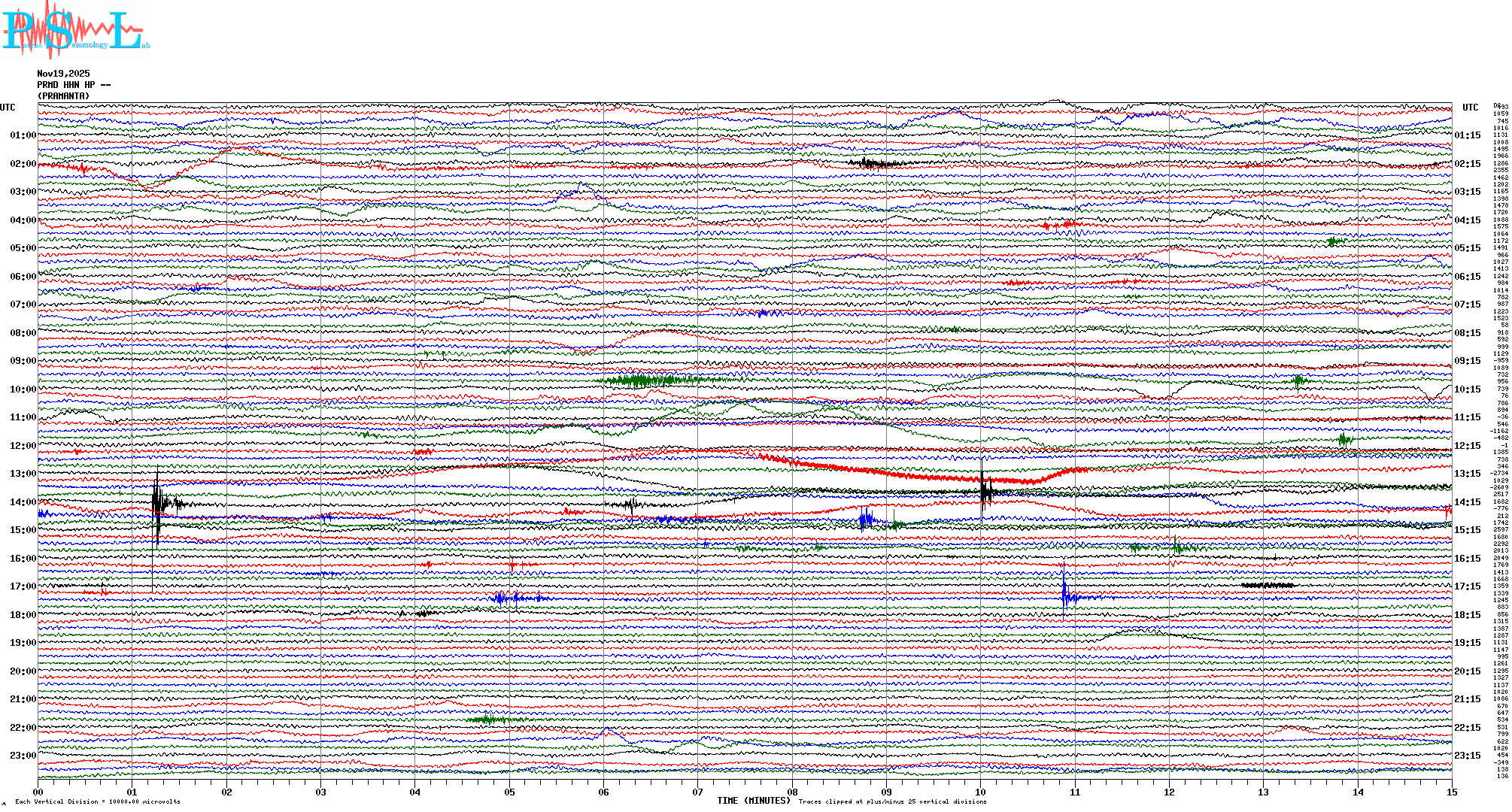
Task: Click minute 10 on the bottom time axis
Action: tap(980, 792)
